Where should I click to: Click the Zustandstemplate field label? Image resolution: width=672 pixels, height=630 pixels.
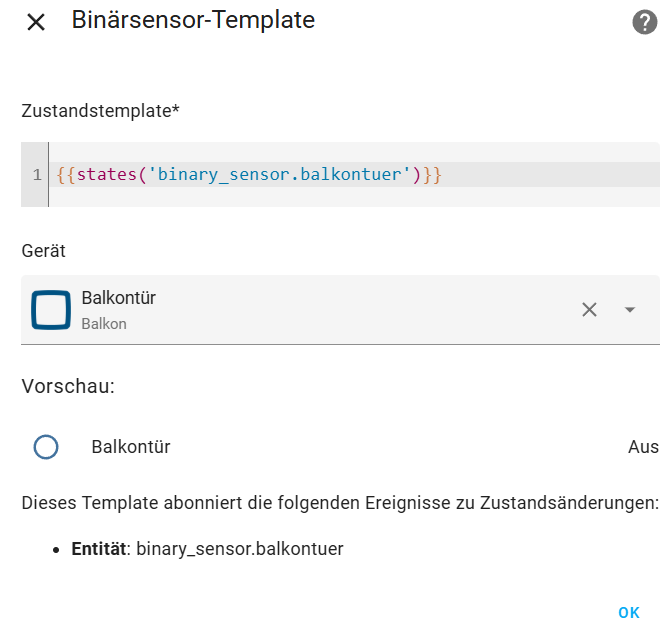coord(100,111)
